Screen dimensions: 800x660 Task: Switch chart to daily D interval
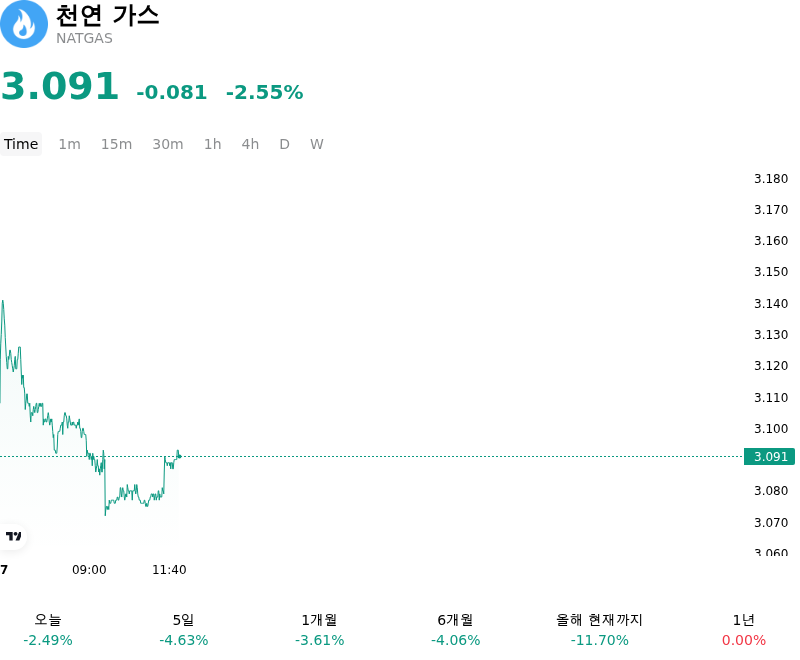click(x=284, y=144)
